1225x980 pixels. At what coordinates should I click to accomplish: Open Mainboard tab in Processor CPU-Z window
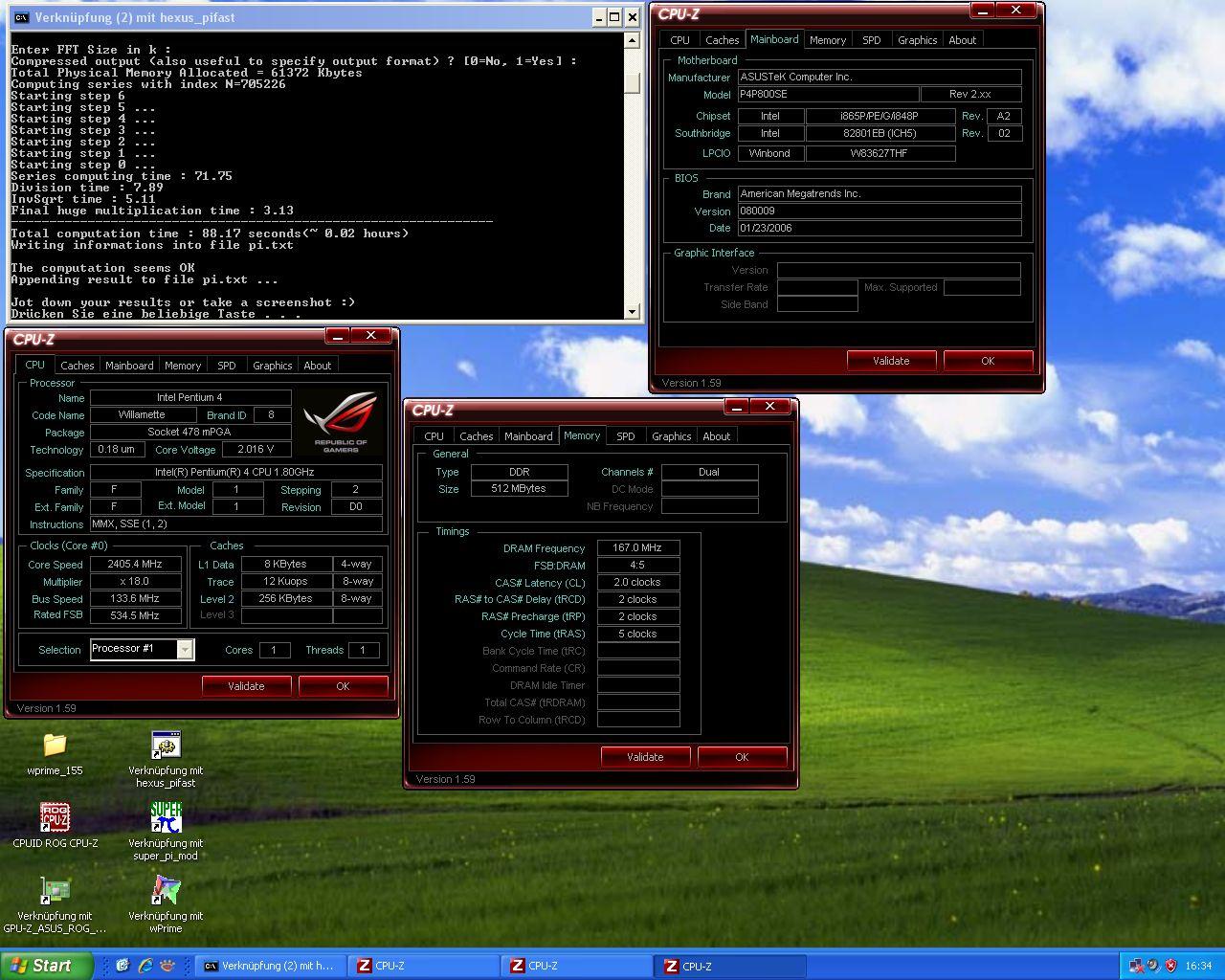(129, 366)
